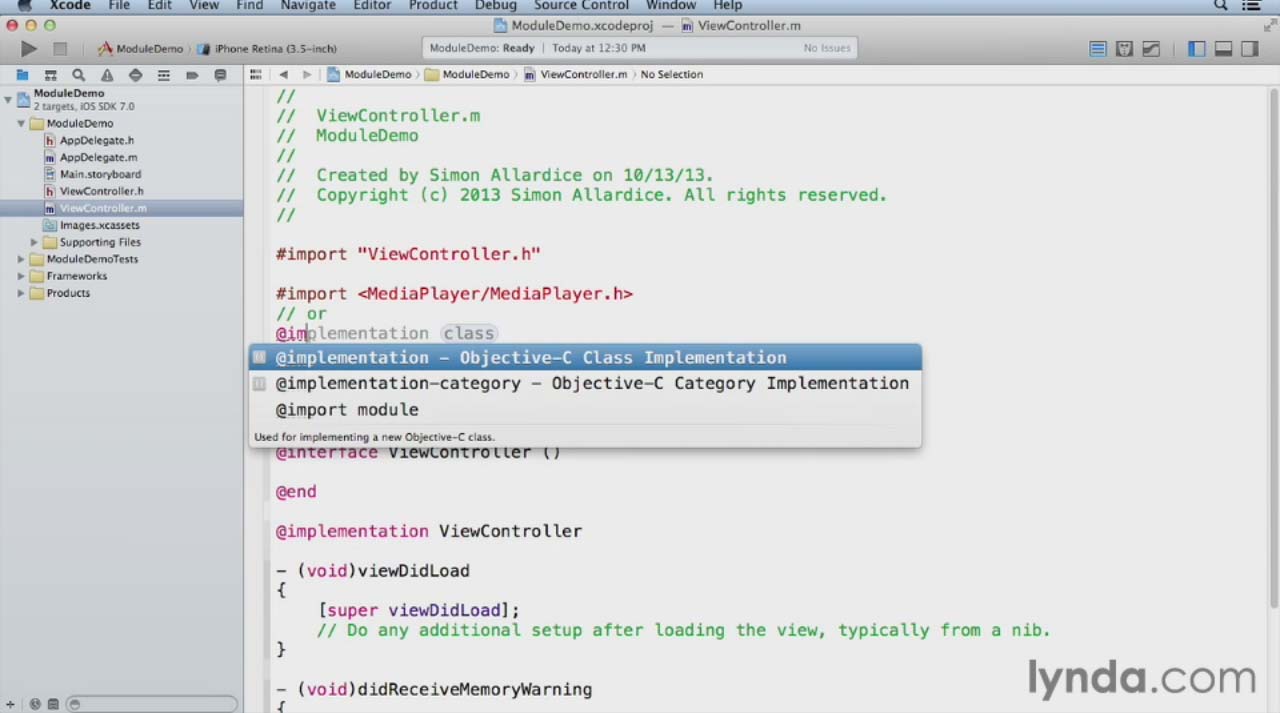Open the Log navigator speech bubble
The width and height of the screenshot is (1280, 713).
pyautogui.click(x=220, y=75)
